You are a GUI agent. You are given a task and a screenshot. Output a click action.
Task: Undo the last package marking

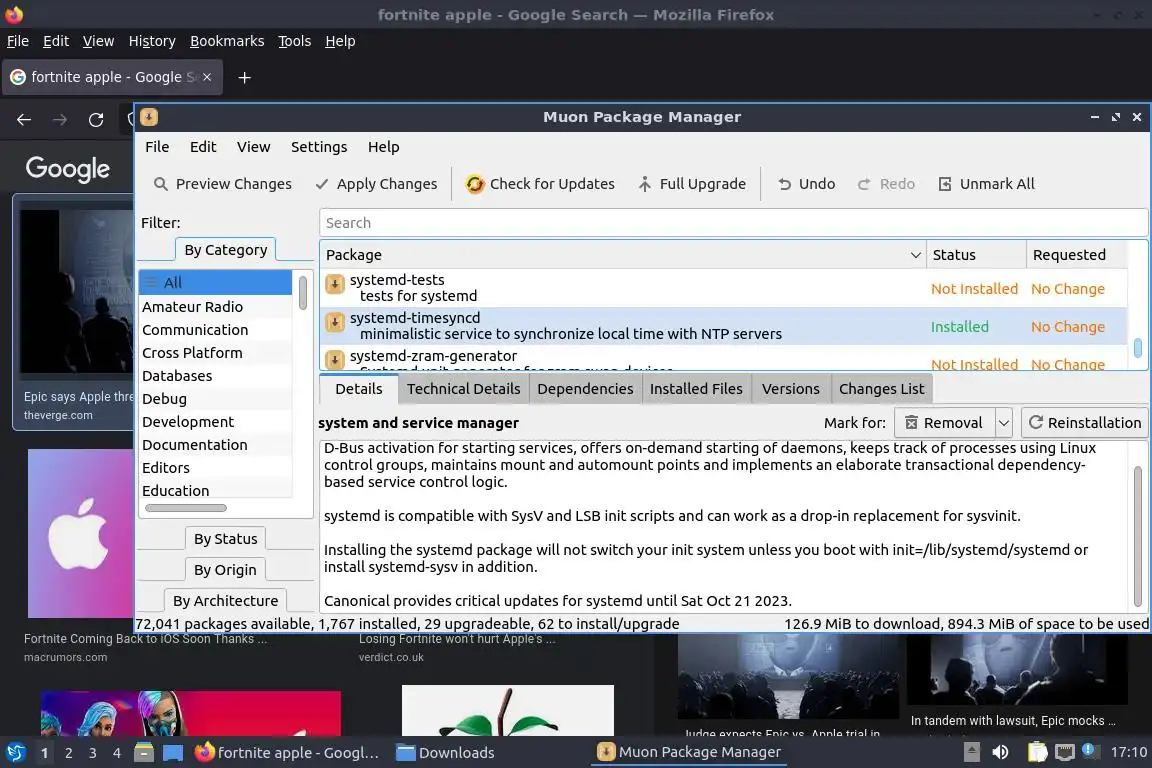(x=806, y=184)
